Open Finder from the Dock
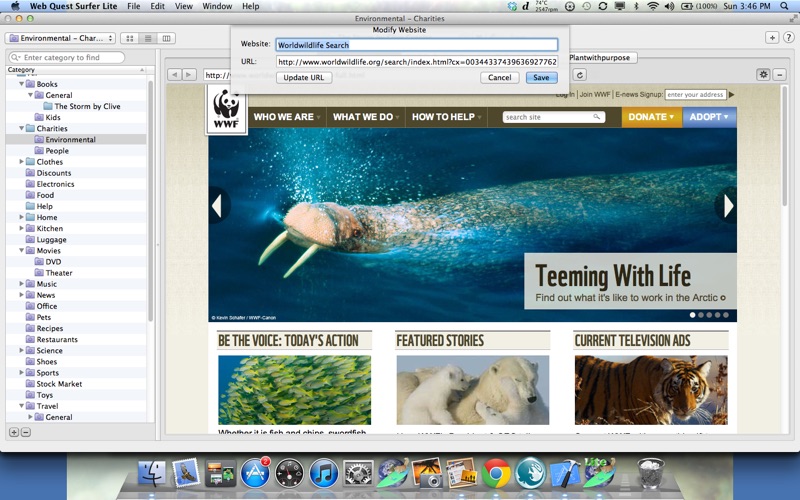Image resolution: width=800 pixels, height=500 pixels. 152,473
